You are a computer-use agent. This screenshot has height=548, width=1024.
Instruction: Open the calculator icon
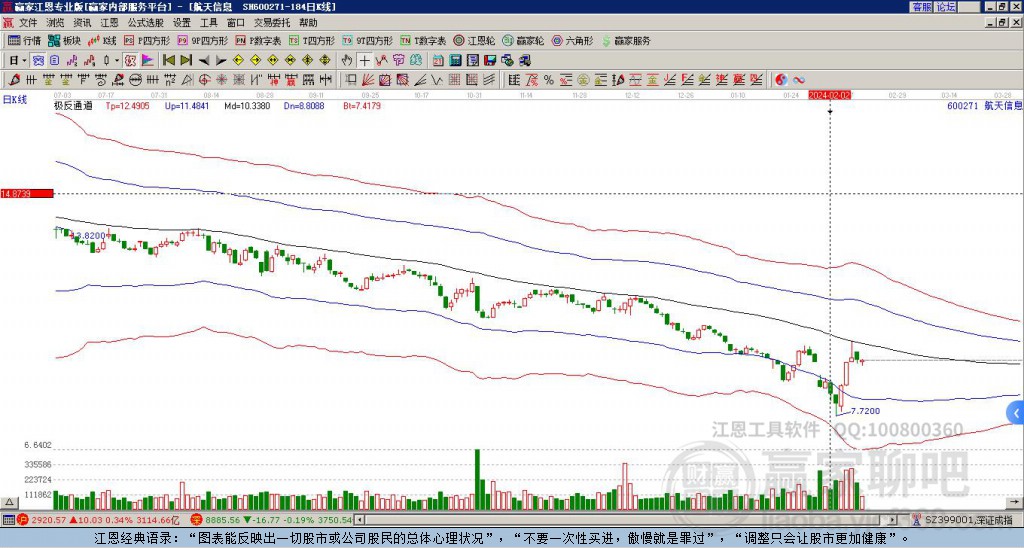click(455, 61)
